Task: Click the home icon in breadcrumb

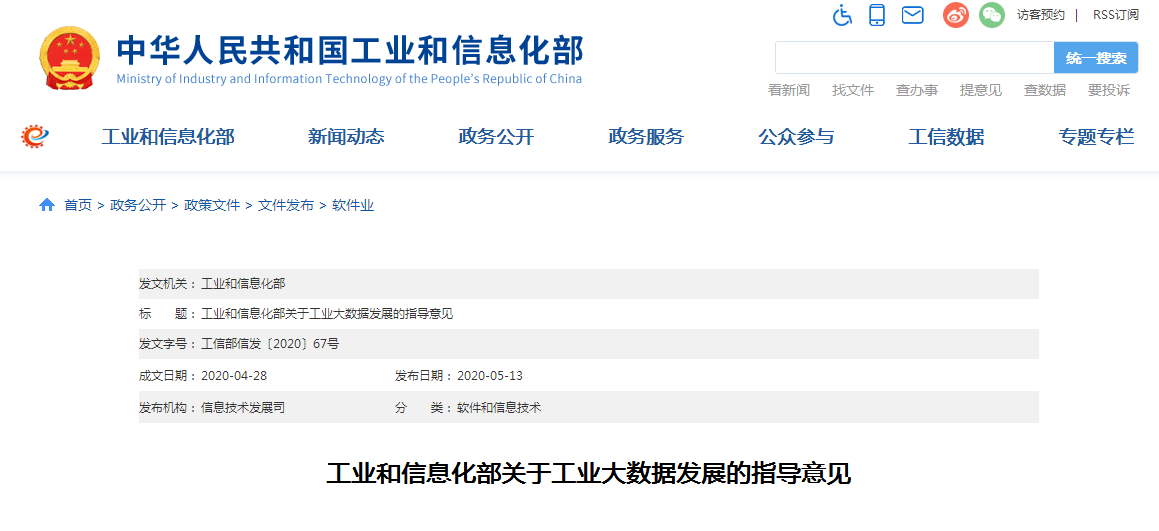Action: (x=47, y=206)
